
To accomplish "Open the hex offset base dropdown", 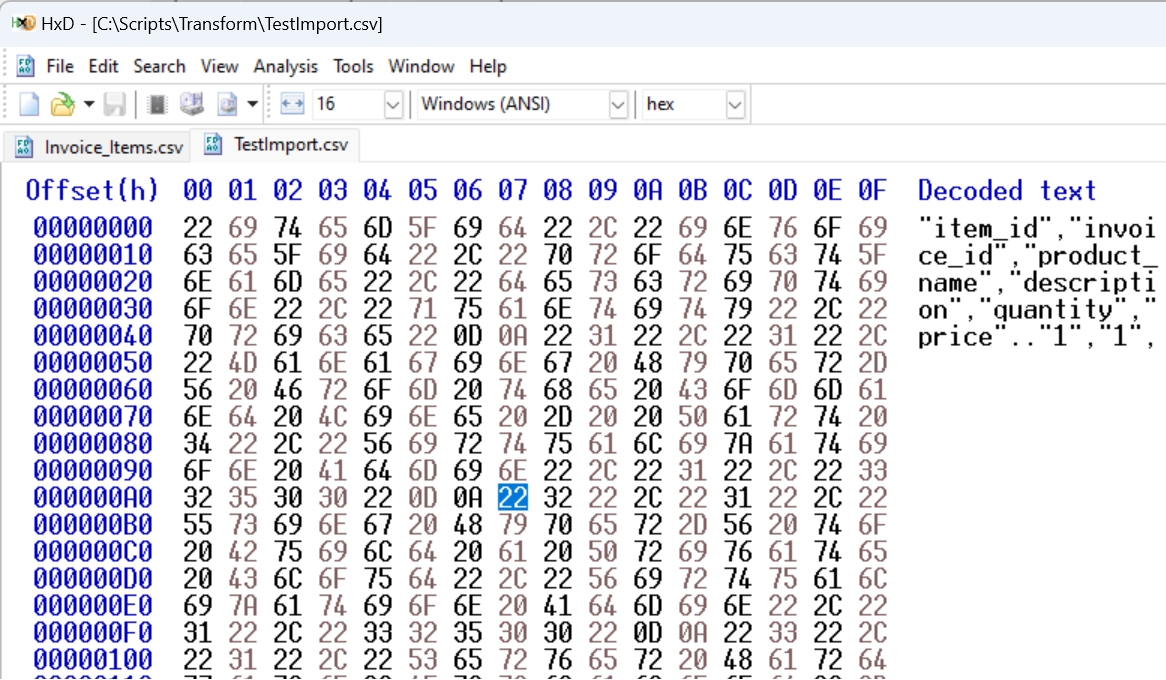I will [x=737, y=104].
